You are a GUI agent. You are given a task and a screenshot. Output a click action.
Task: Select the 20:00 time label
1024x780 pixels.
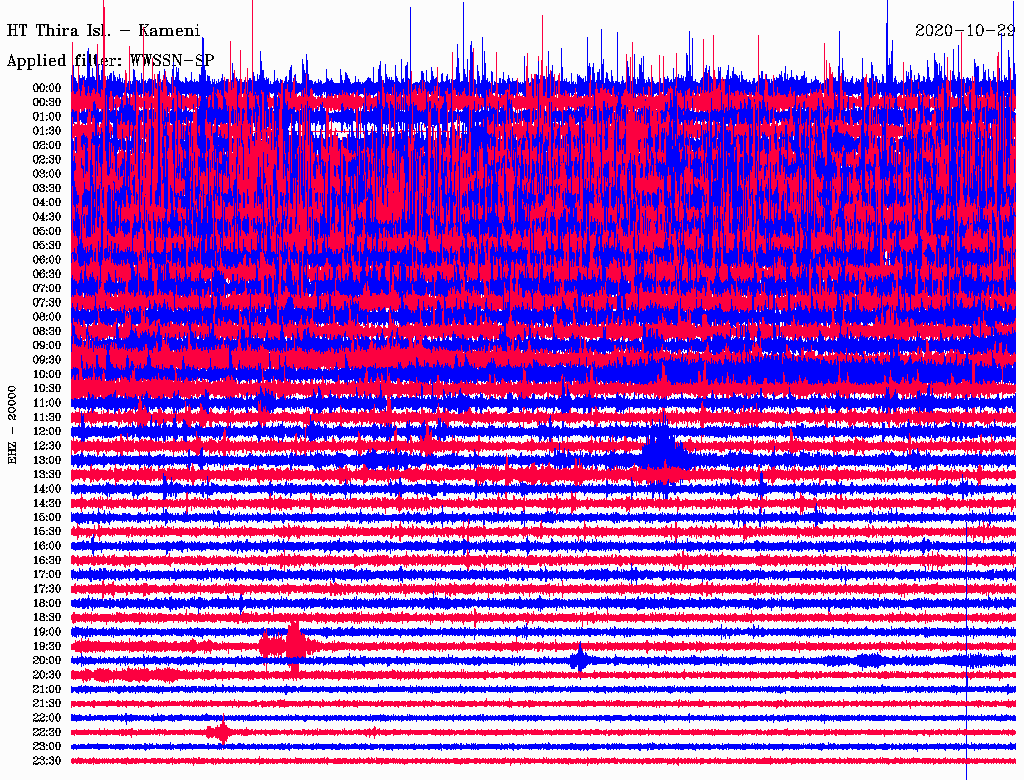(x=47, y=660)
